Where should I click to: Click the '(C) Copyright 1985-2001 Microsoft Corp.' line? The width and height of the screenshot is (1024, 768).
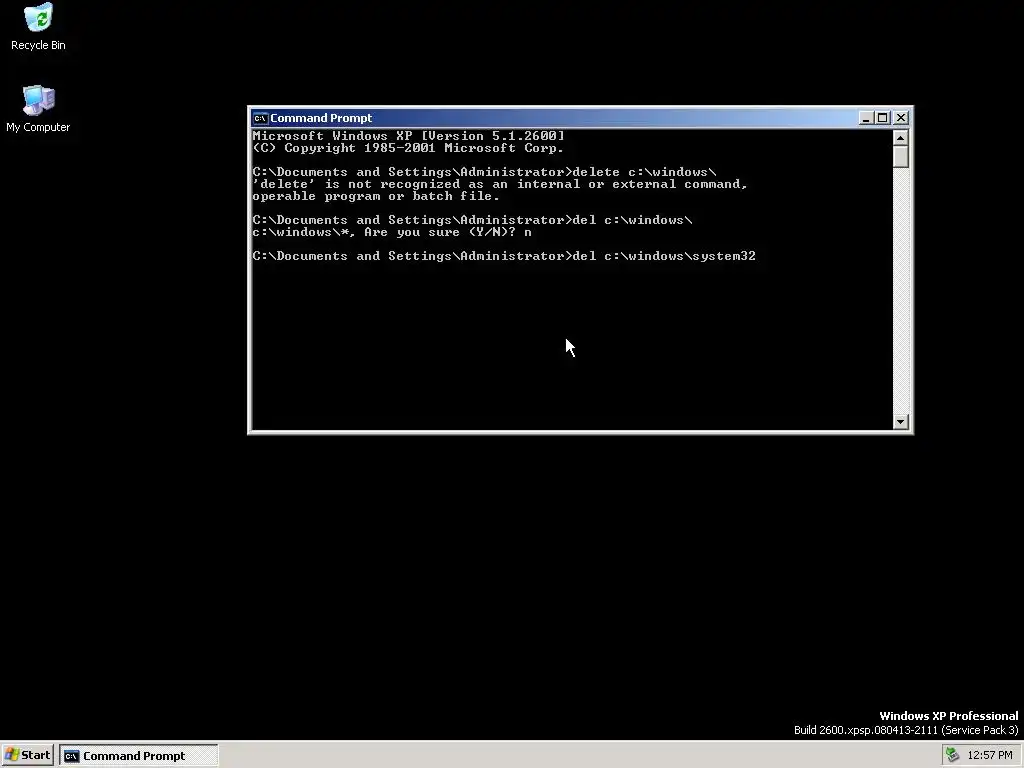(408, 148)
